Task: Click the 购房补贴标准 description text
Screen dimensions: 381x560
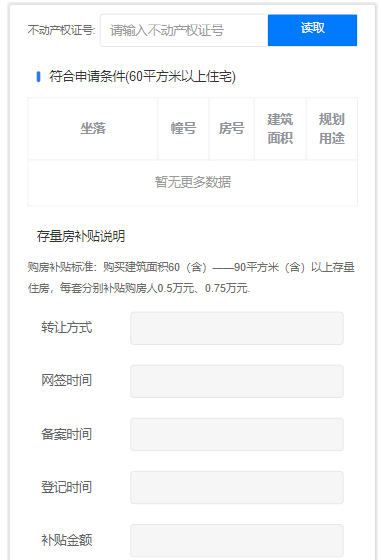Action: click(x=191, y=278)
